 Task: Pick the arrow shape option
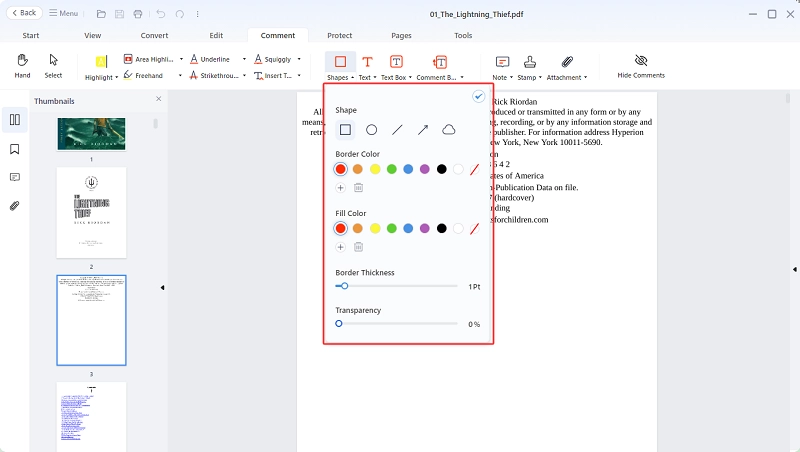(x=423, y=130)
